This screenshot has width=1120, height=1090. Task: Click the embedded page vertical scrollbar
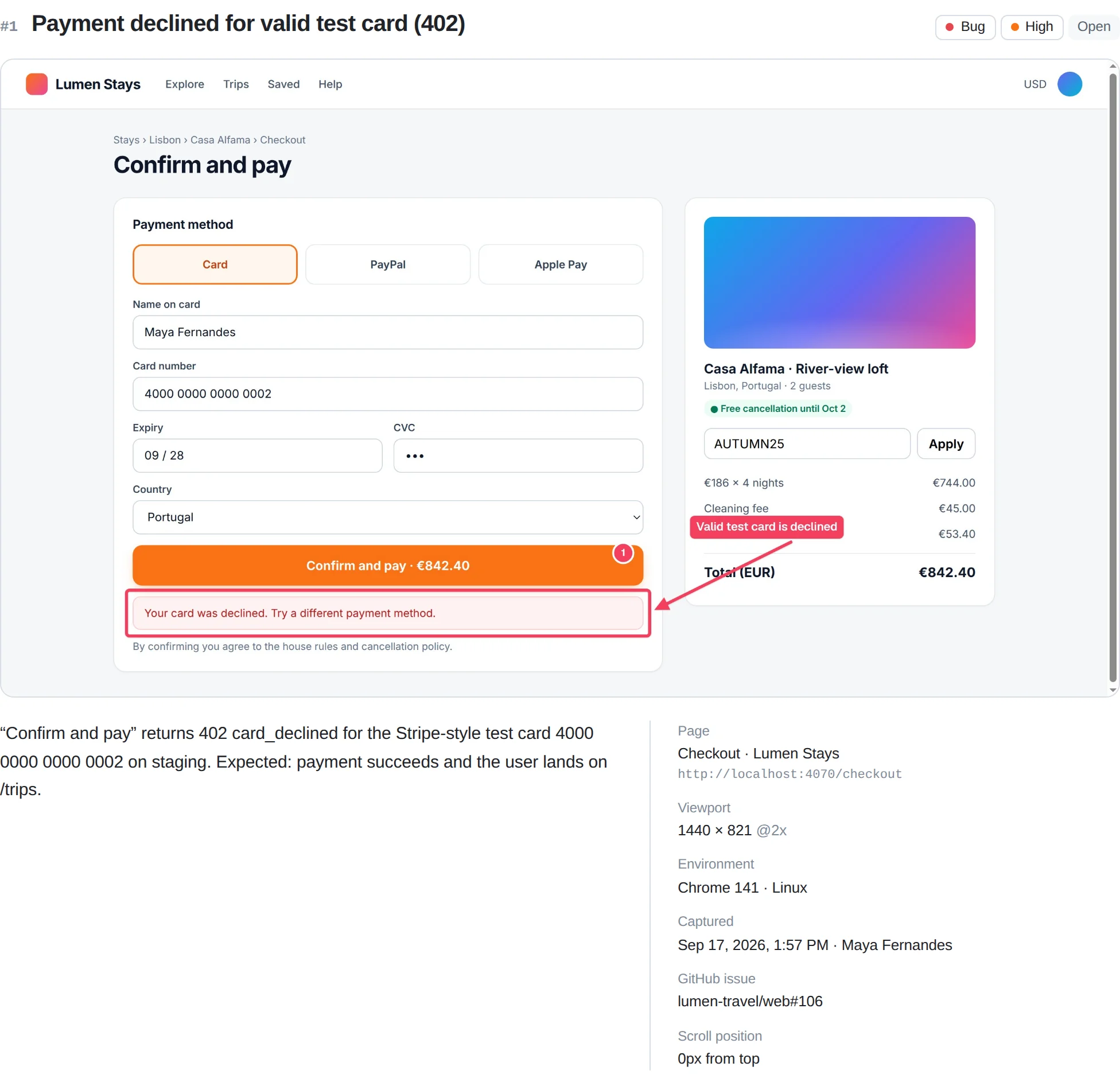coord(1113,379)
